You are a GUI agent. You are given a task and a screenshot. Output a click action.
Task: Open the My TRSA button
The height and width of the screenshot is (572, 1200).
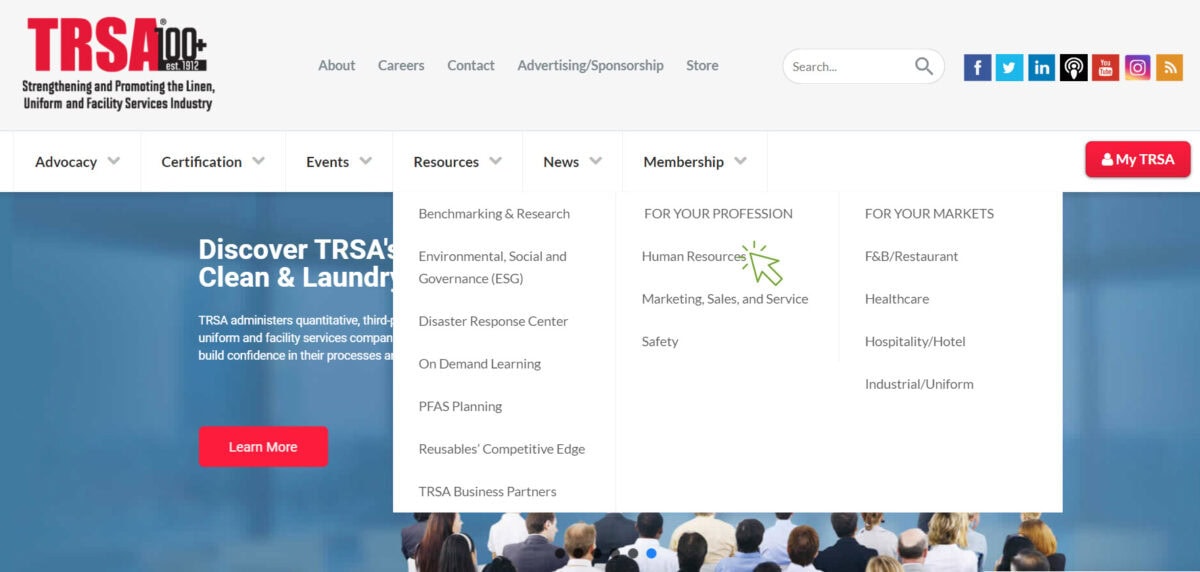pos(1138,159)
